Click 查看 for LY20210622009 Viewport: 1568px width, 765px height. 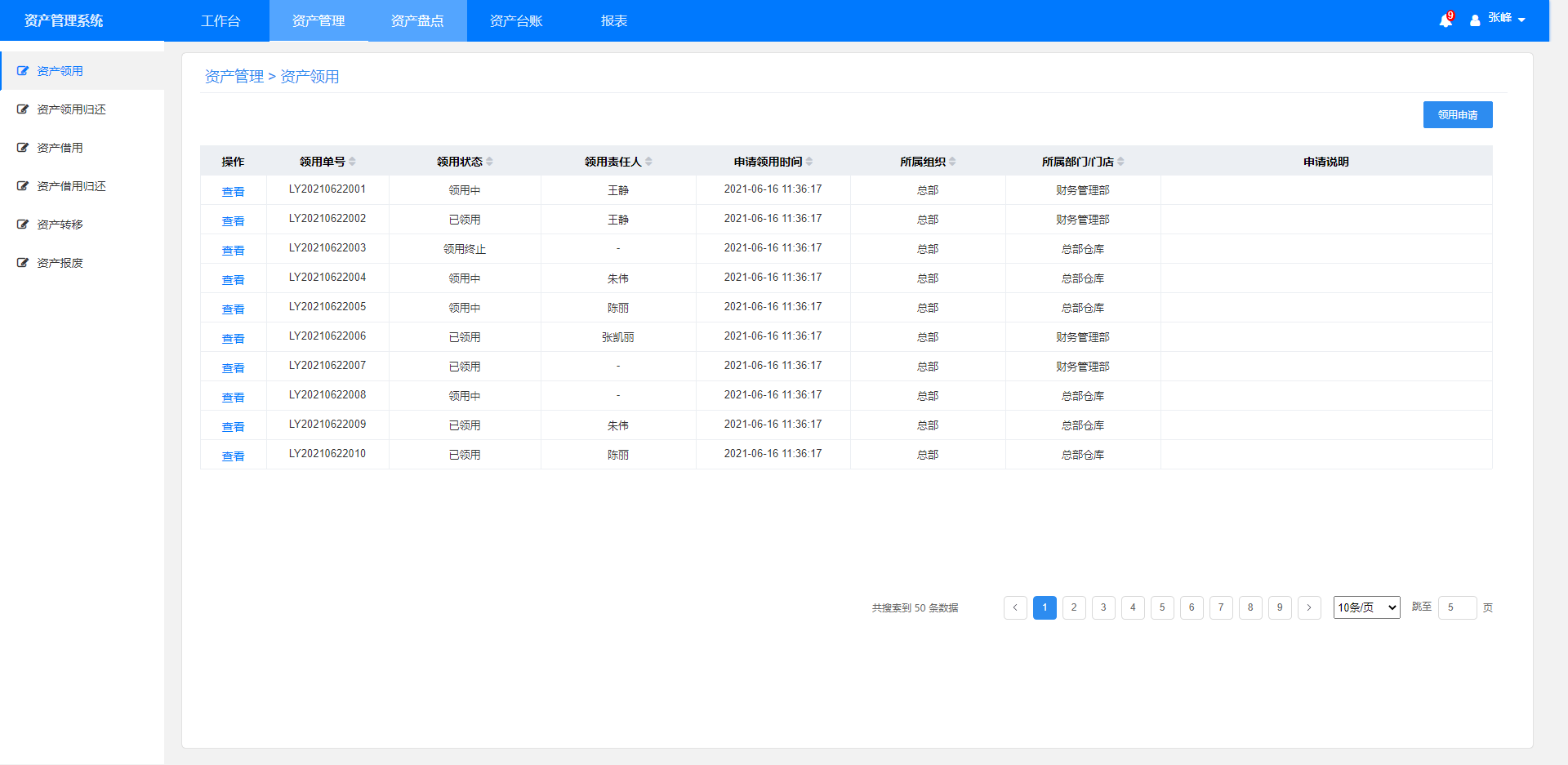coord(233,427)
